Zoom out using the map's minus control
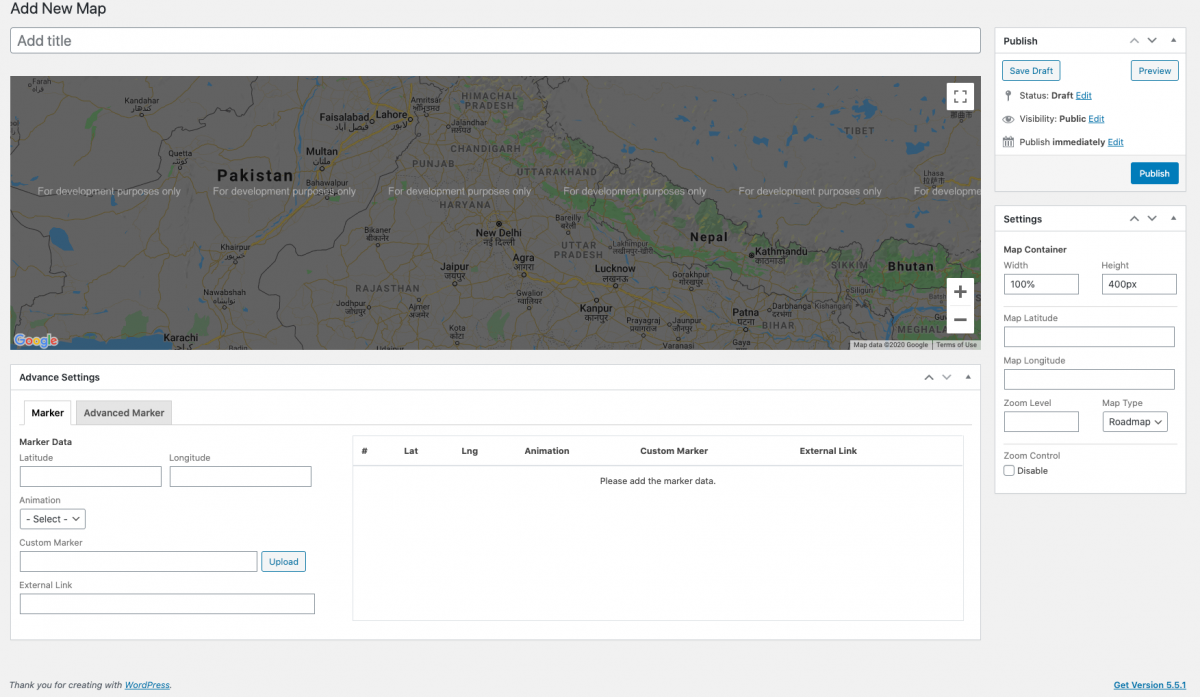The height and width of the screenshot is (697, 1200). [x=959, y=319]
